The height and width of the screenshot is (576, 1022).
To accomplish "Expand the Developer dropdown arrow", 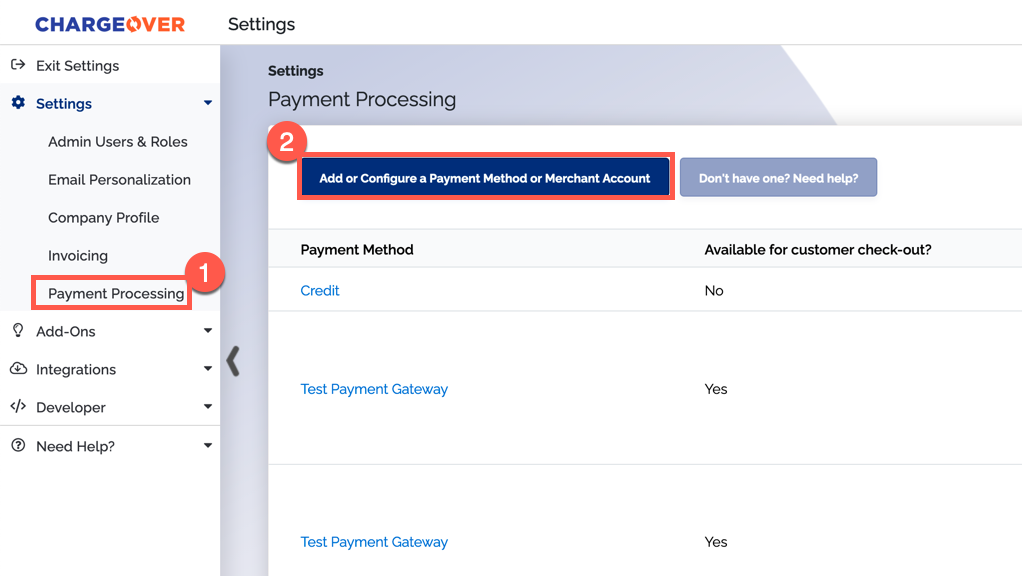I will tap(207, 407).
